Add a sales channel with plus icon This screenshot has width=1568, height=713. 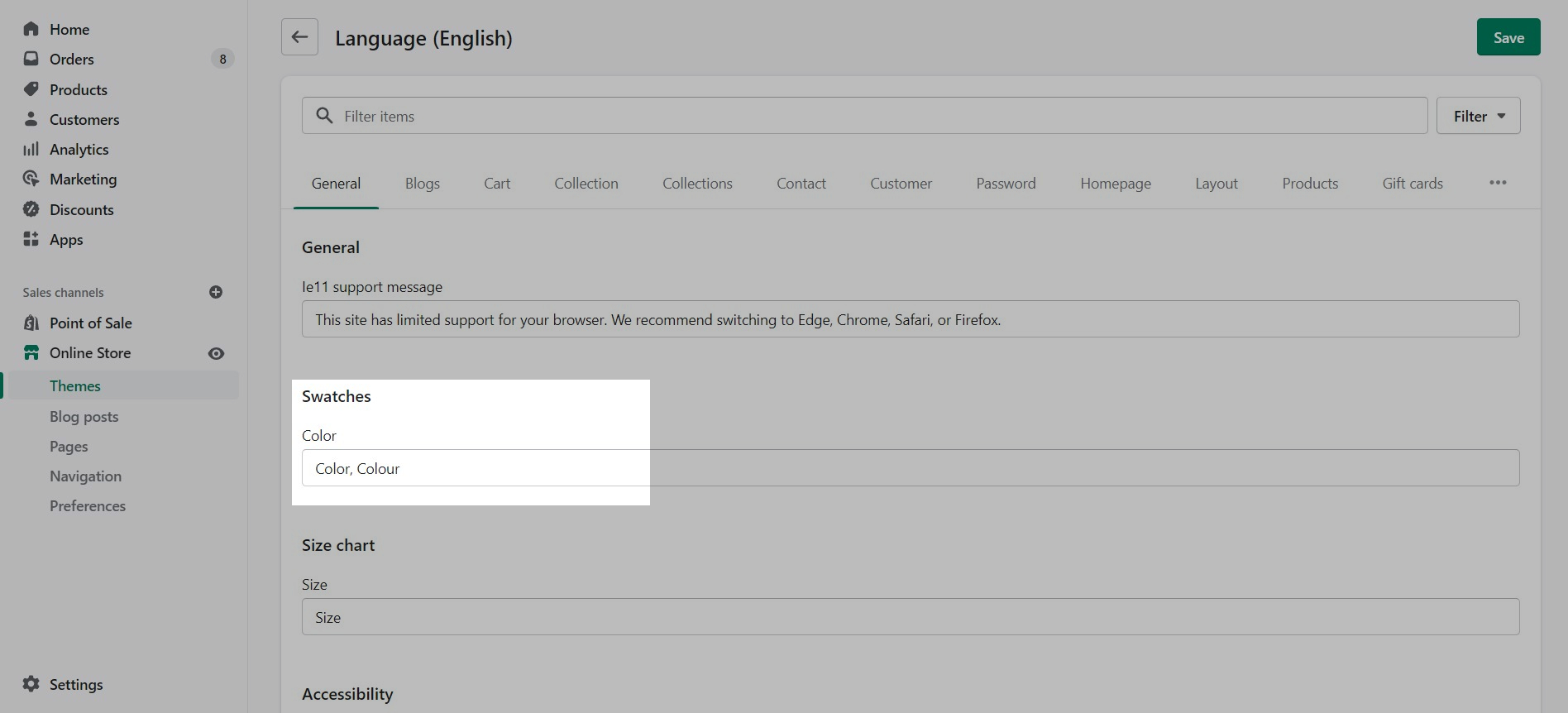216,292
